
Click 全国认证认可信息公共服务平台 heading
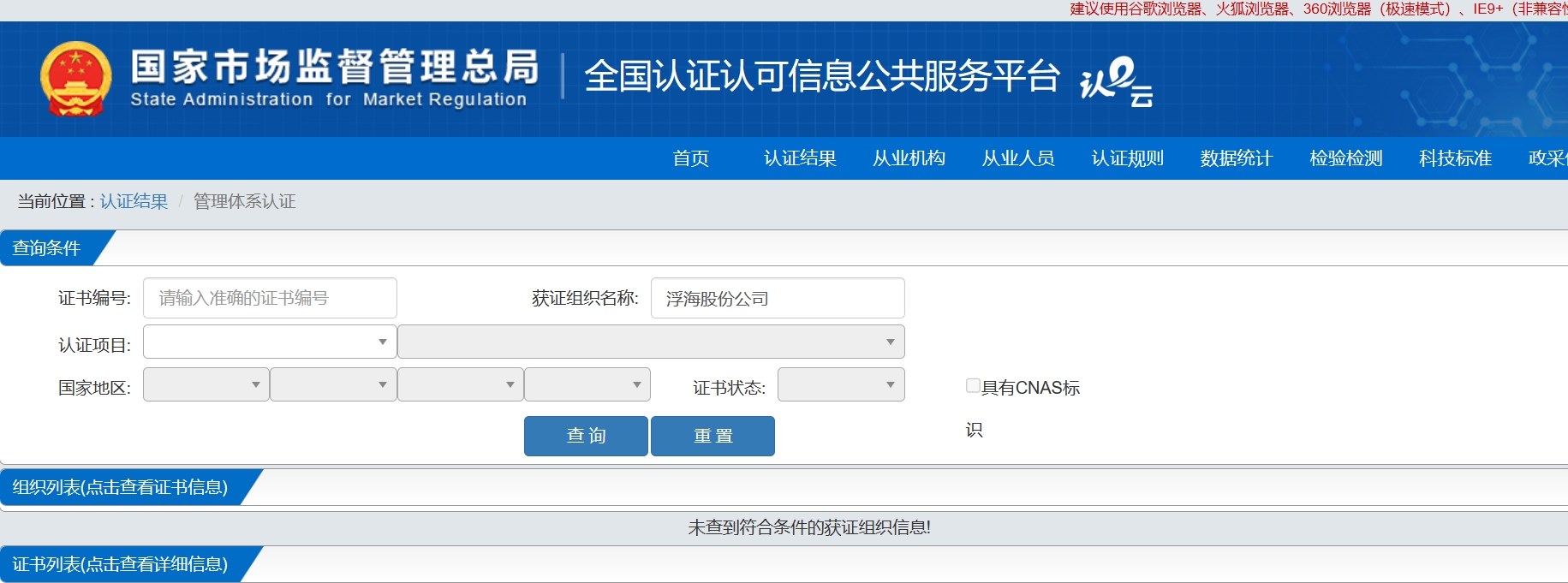click(x=822, y=76)
